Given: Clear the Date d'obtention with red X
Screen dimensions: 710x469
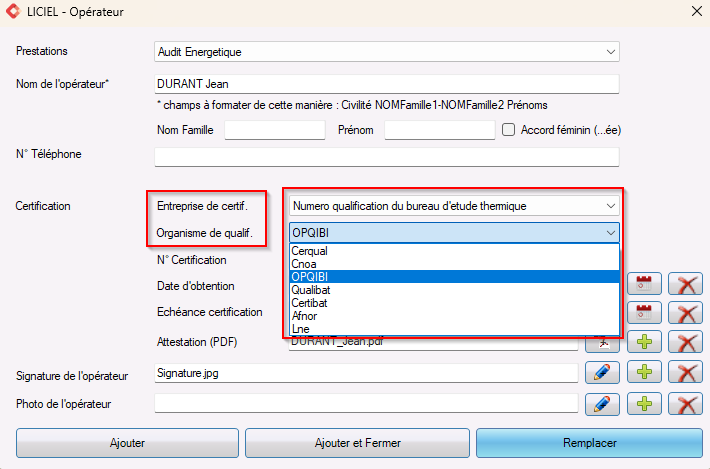Looking at the screenshot, I should tap(686, 284).
